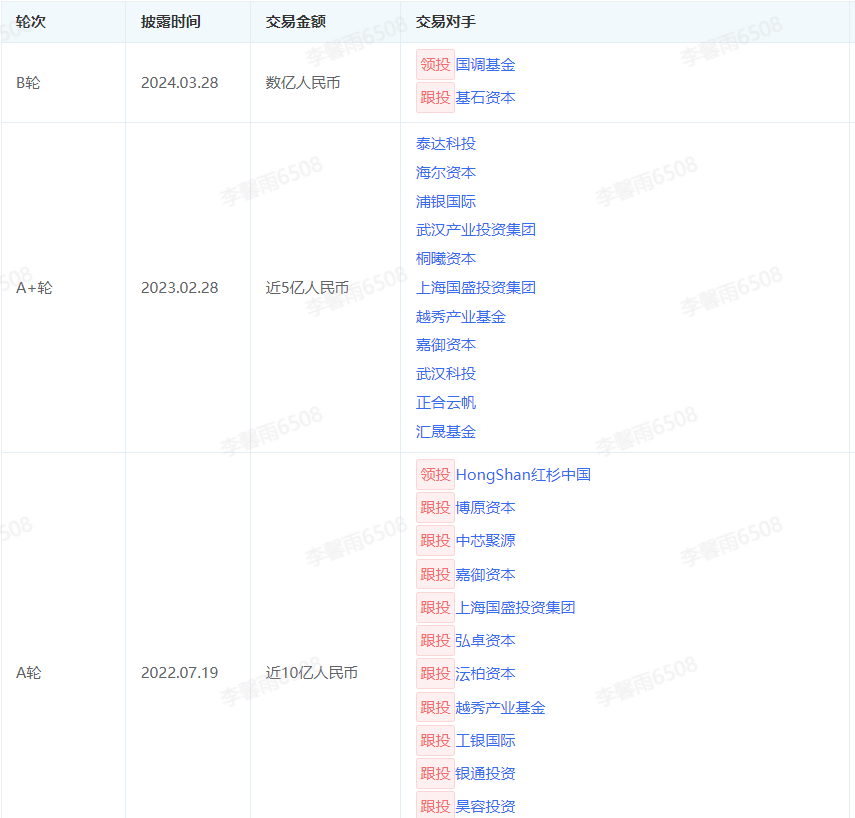
Task: Select the date 2022.07.19
Action: tap(179, 673)
